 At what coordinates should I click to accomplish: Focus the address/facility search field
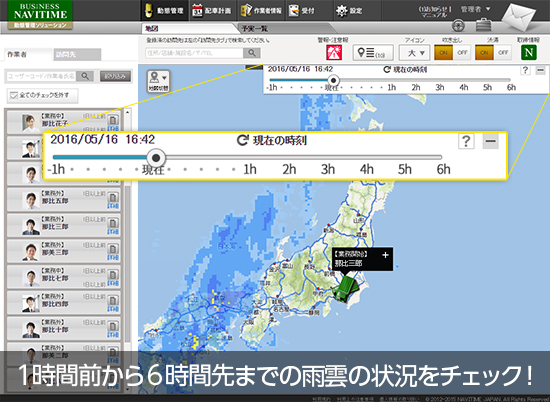[x=194, y=53]
